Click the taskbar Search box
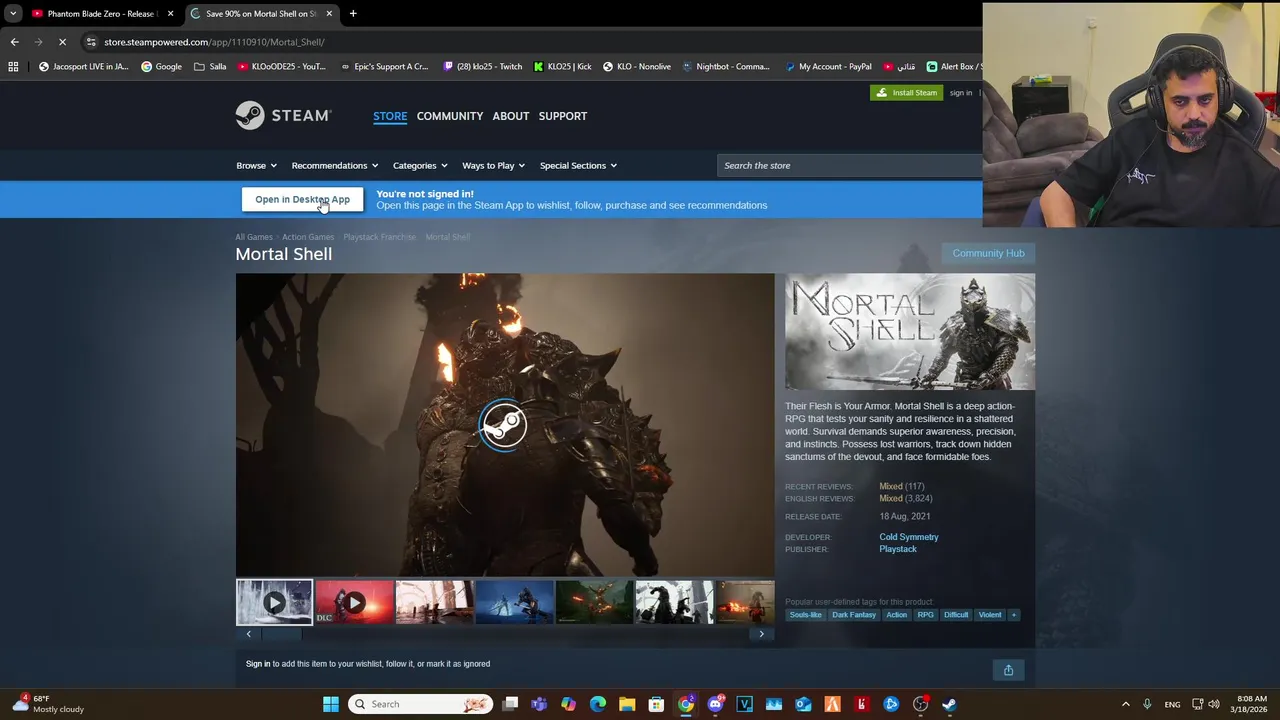This screenshot has height=720, width=1280. [422, 704]
